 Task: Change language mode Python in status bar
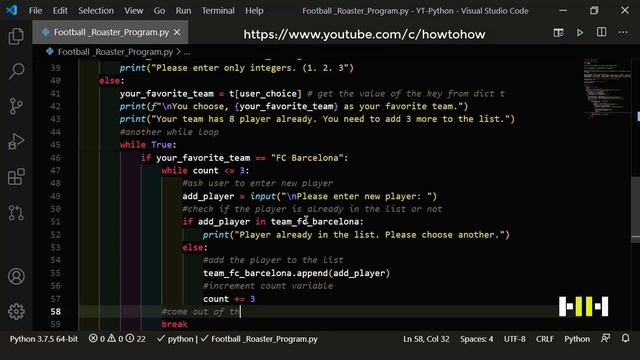[577, 339]
